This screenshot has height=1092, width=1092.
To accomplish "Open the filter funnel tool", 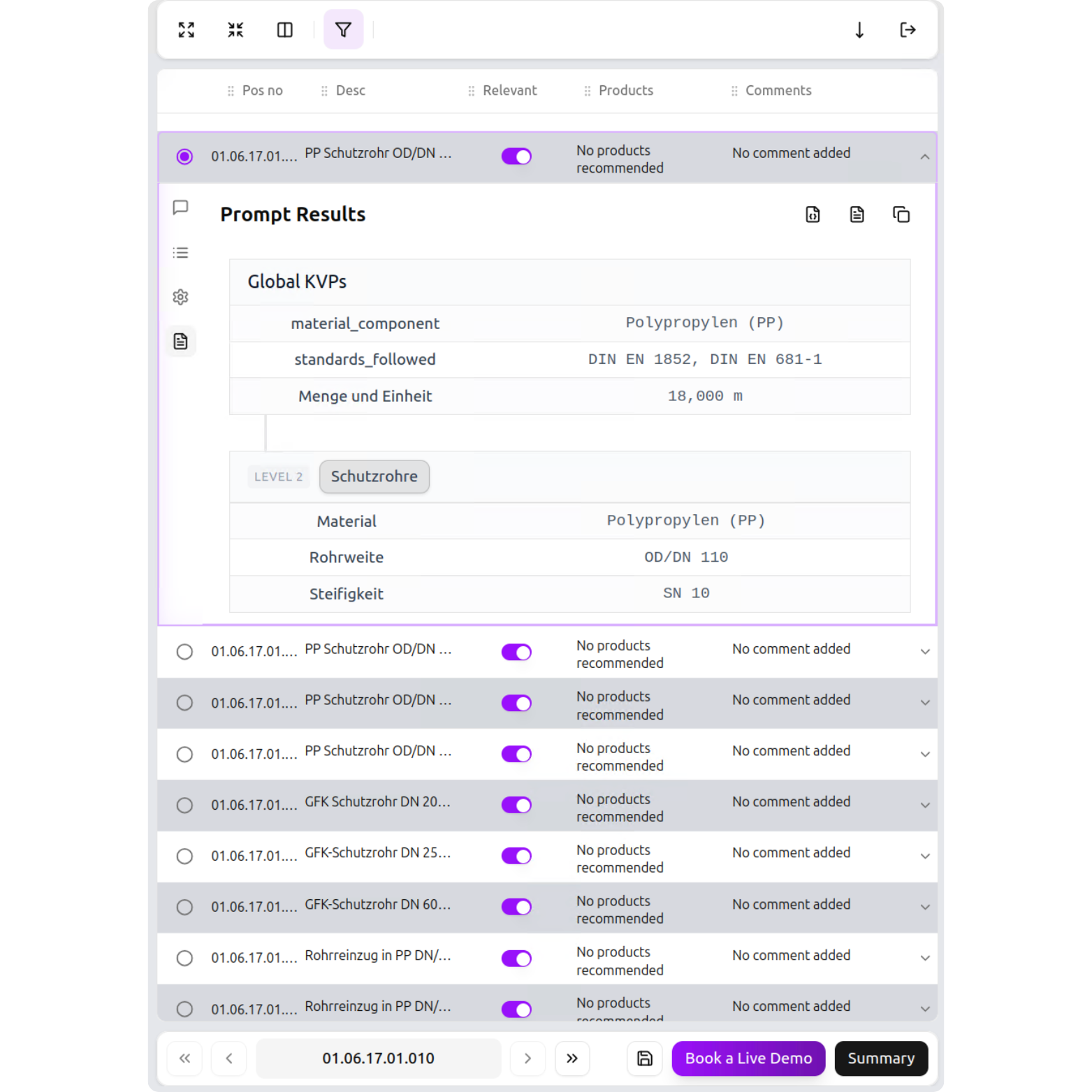I will [x=343, y=30].
